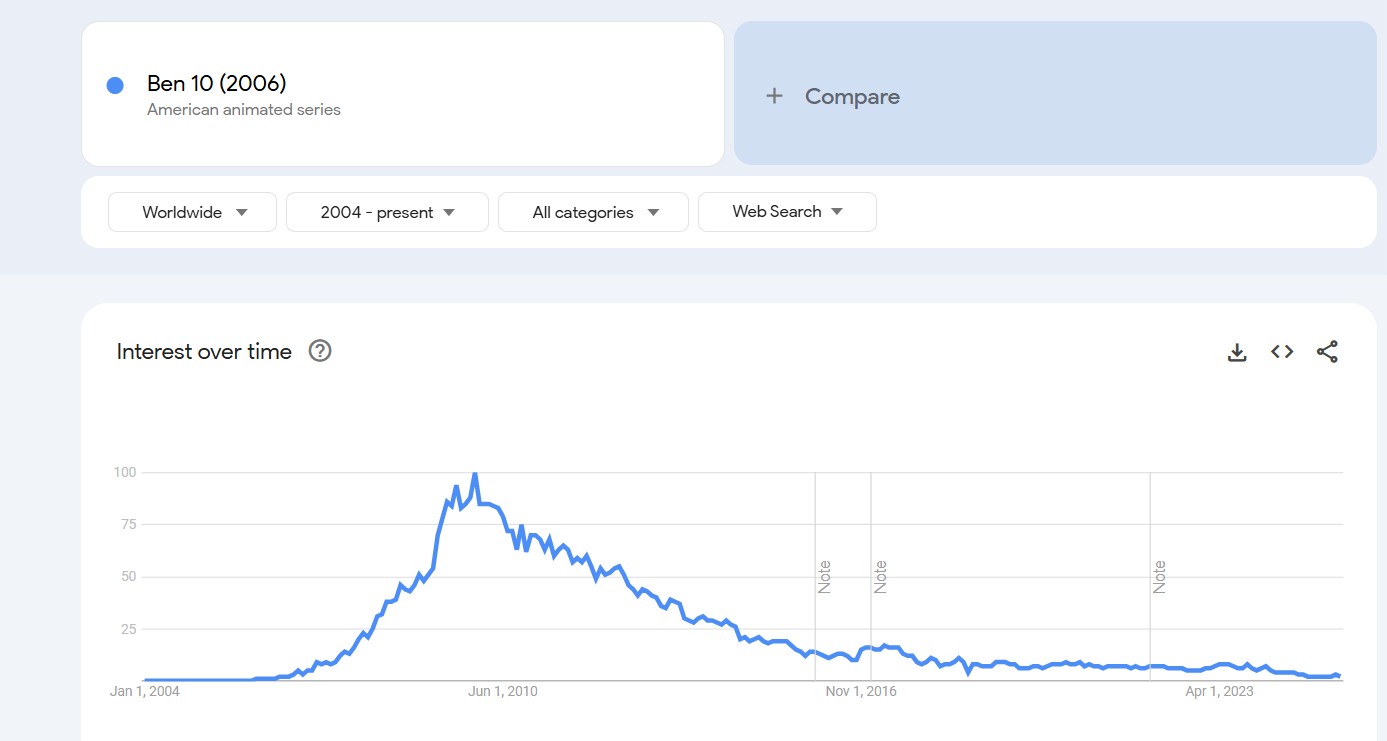The image size is (1387, 741).
Task: Click the Apr 1, 2023 axis date label
Action: coord(1219,691)
